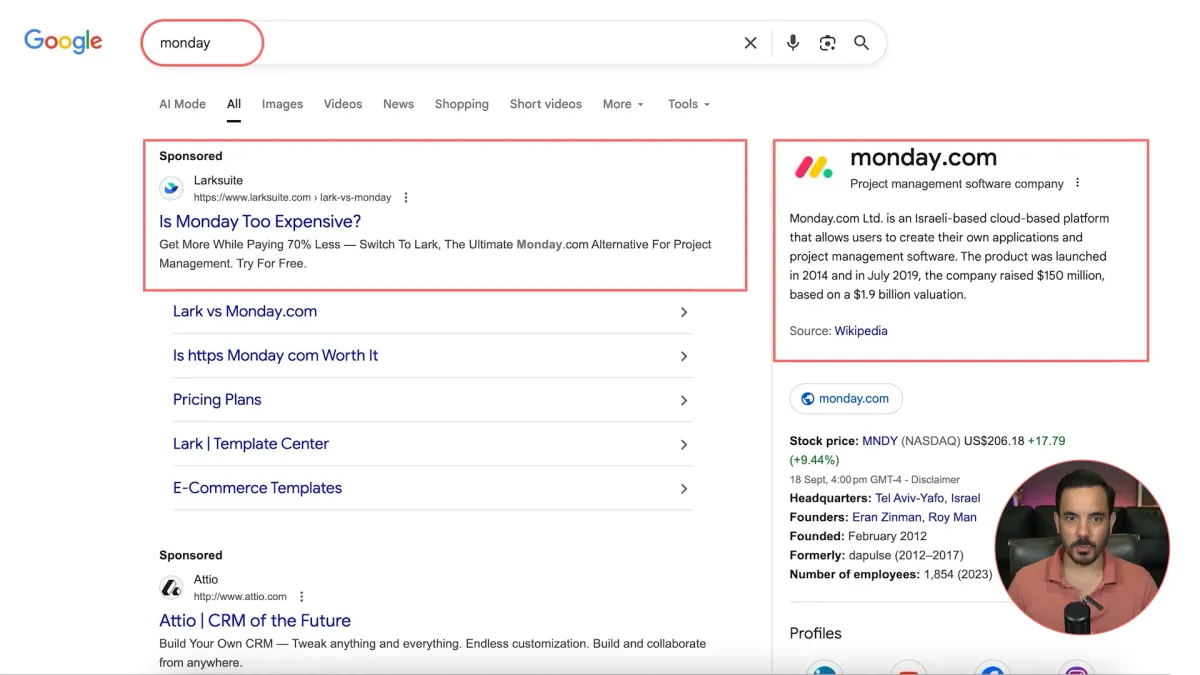Viewport: 1200px width, 675px height.
Task: Switch to News tab
Action: click(398, 104)
